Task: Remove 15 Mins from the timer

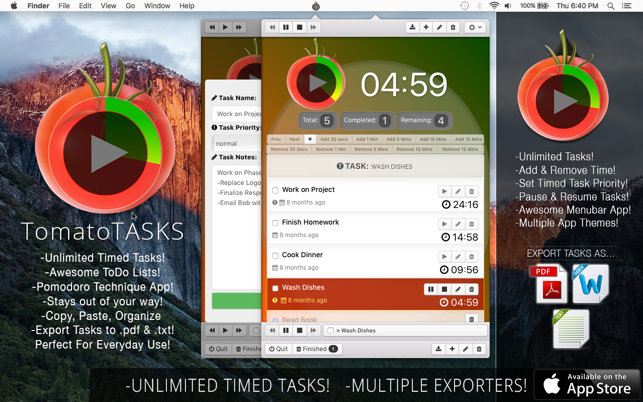Action: coord(460,149)
